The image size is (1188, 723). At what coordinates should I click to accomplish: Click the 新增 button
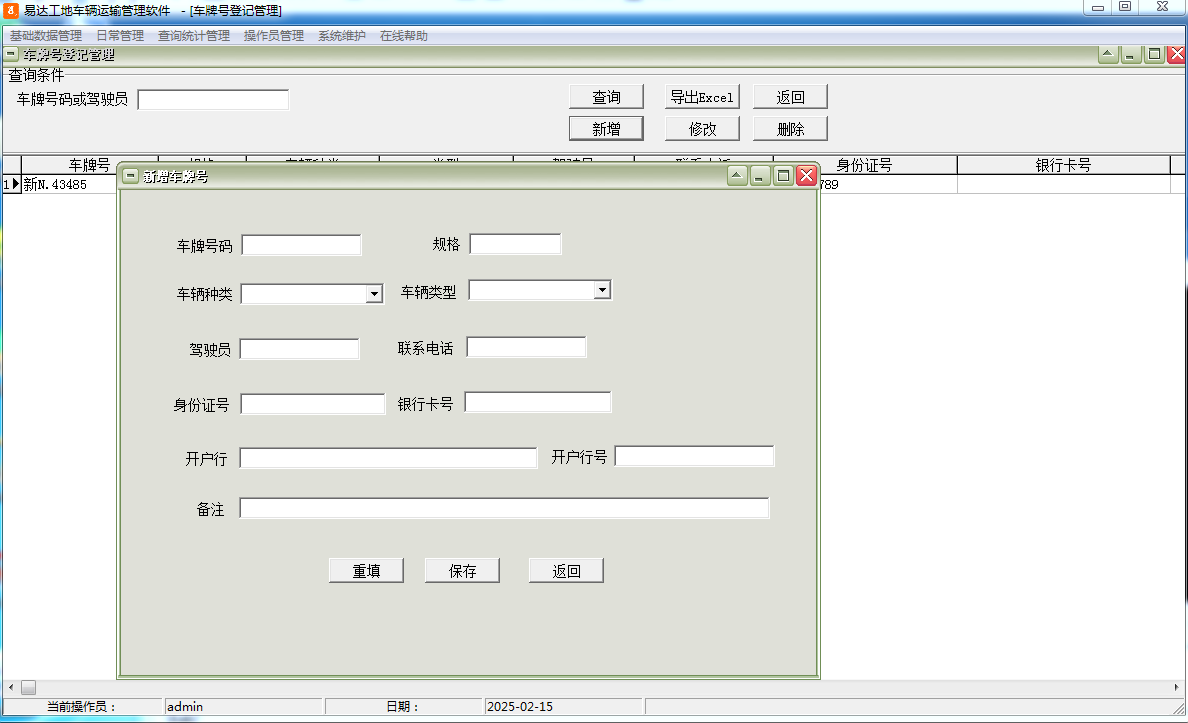click(606, 128)
